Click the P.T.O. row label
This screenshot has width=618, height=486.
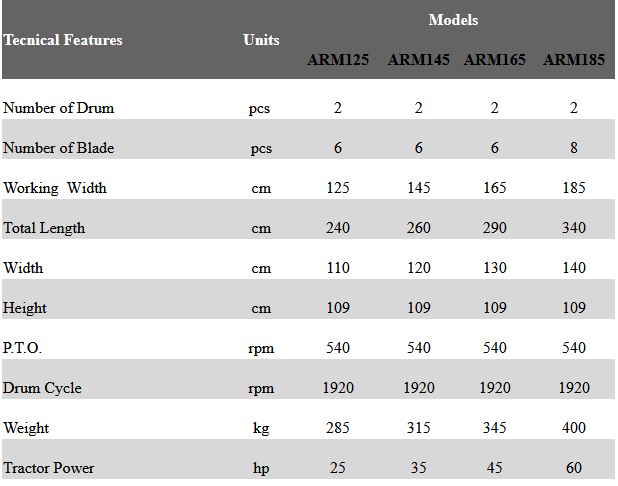click(22, 348)
